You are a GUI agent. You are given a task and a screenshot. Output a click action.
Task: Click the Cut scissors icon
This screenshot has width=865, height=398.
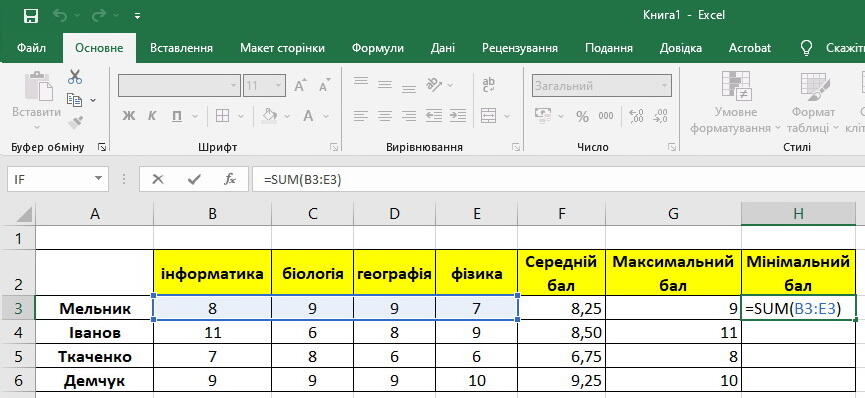coord(75,77)
